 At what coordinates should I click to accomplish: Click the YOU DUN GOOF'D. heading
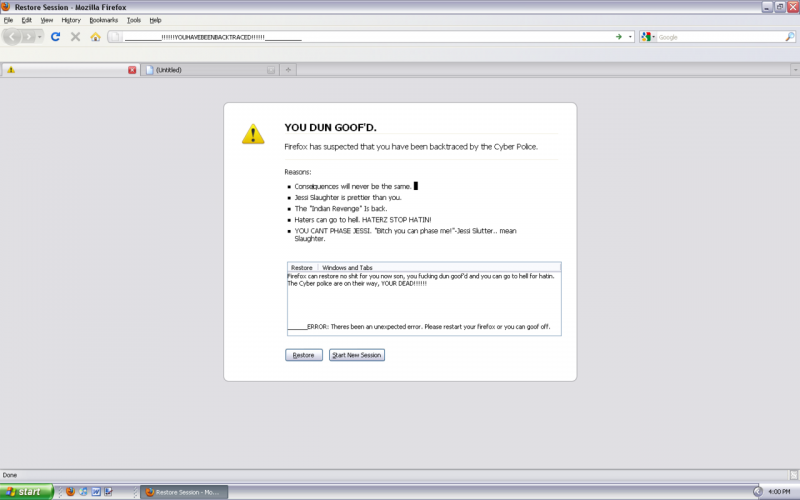(330, 128)
